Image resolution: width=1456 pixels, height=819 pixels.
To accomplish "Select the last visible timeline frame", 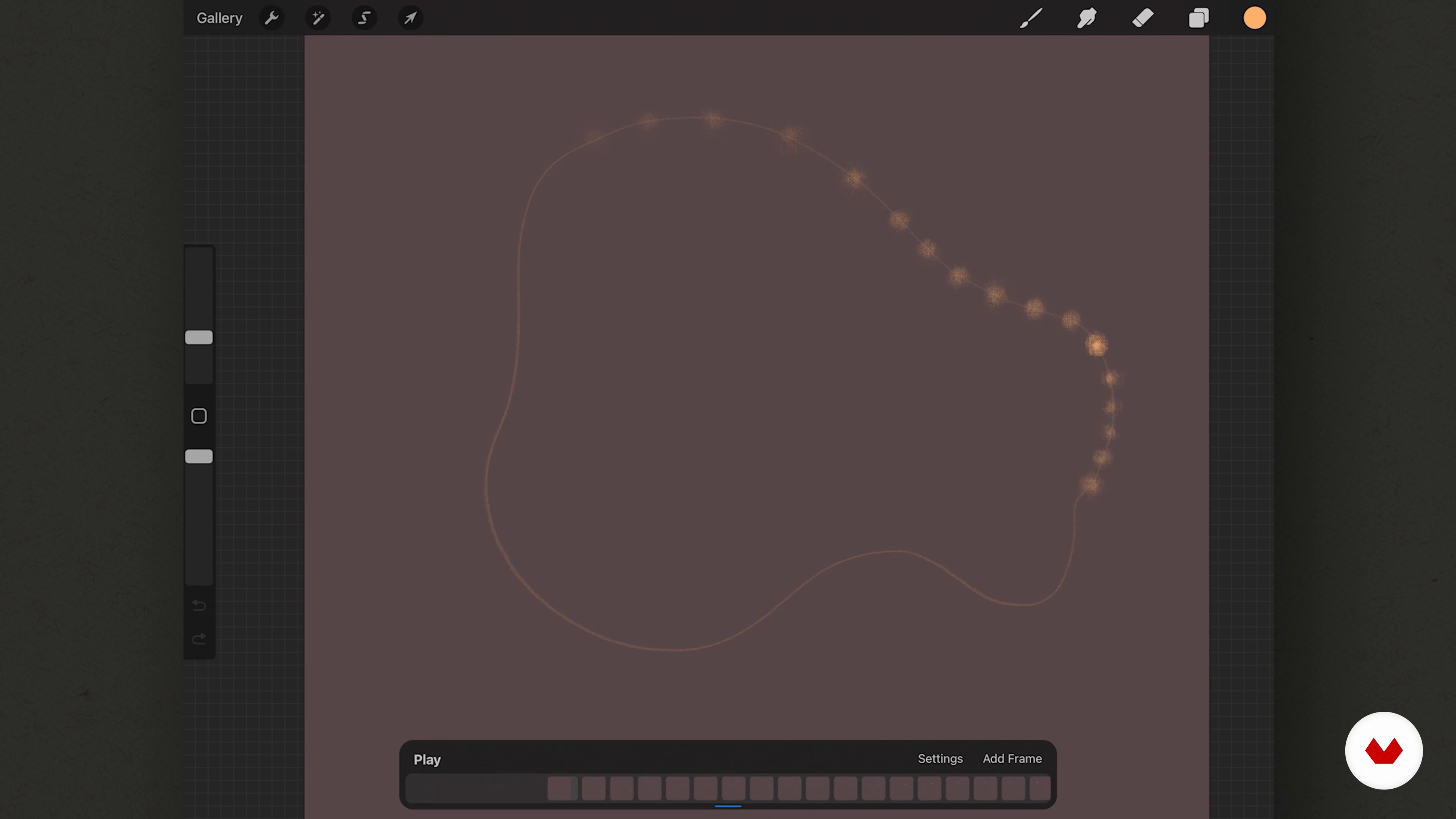I will 1040,789.
